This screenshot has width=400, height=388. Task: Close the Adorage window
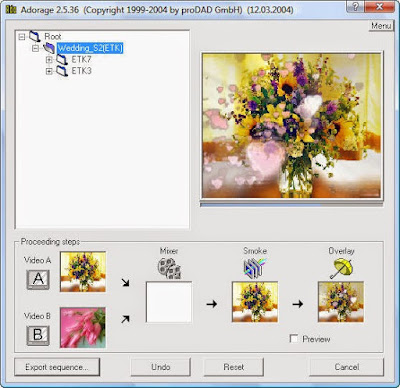380,6
